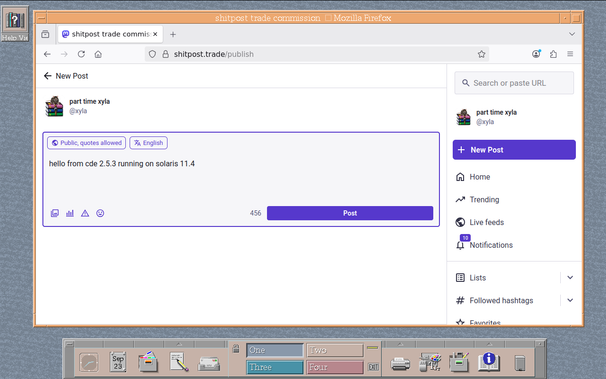Focus the Search or paste URL field

(x=514, y=83)
